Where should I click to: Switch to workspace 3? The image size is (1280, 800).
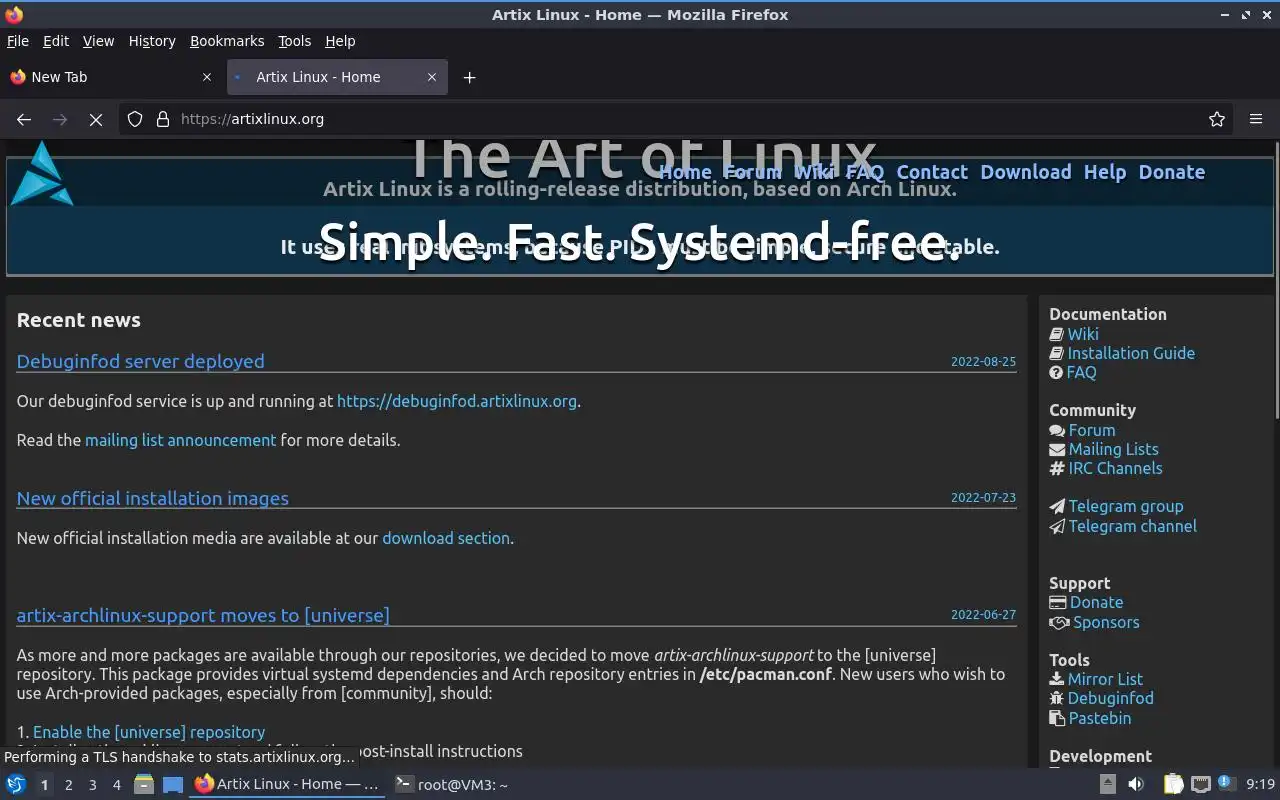(93, 785)
